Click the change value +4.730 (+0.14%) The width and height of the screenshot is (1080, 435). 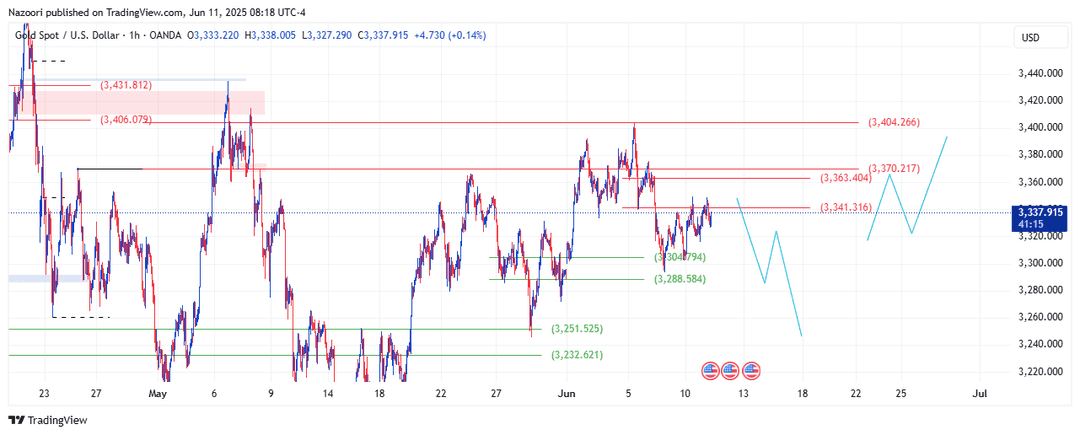point(449,34)
